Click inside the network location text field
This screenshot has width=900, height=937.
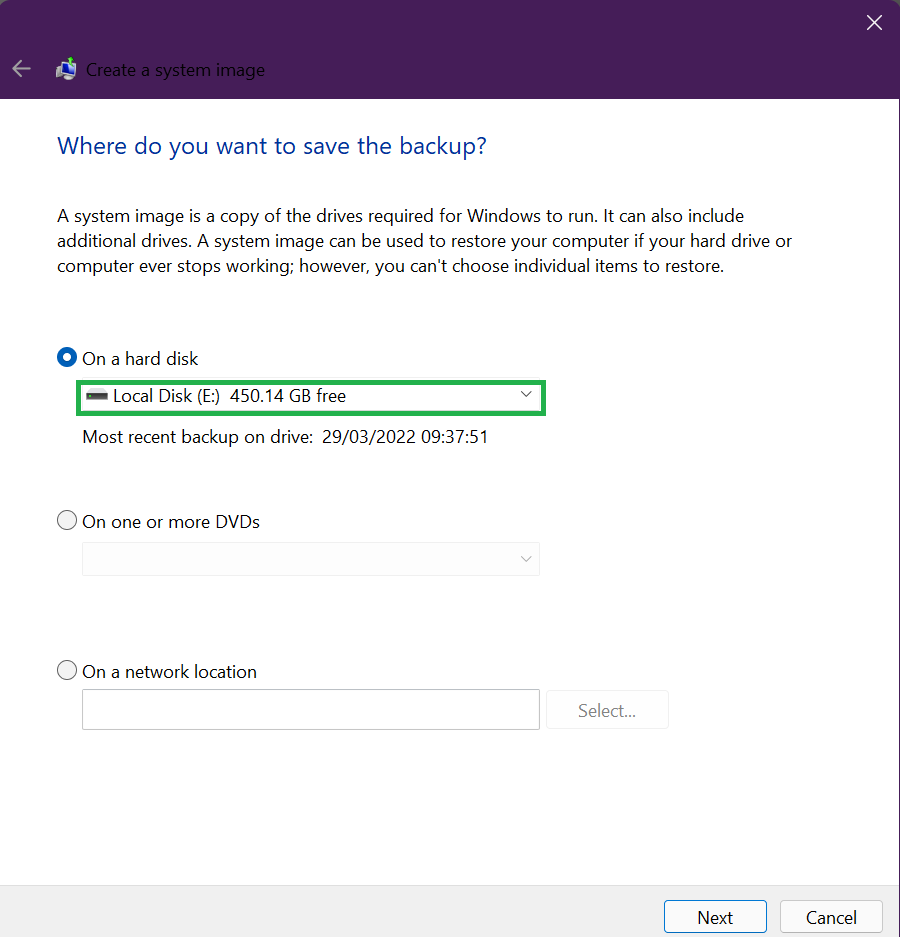(310, 709)
